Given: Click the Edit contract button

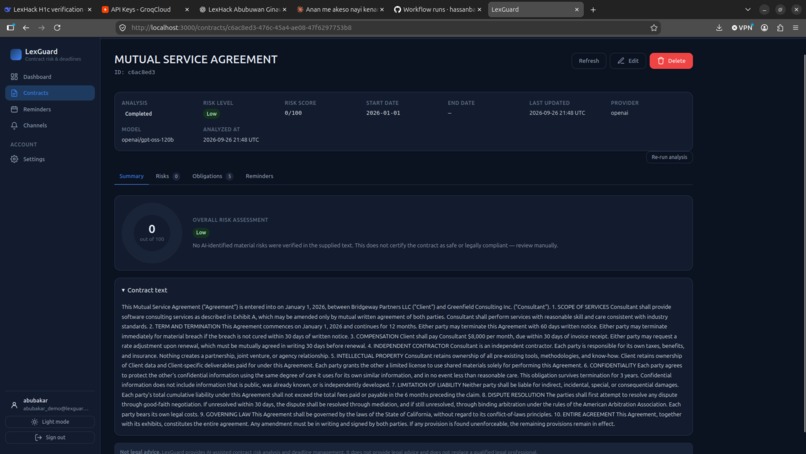Looking at the screenshot, I should click(628, 61).
